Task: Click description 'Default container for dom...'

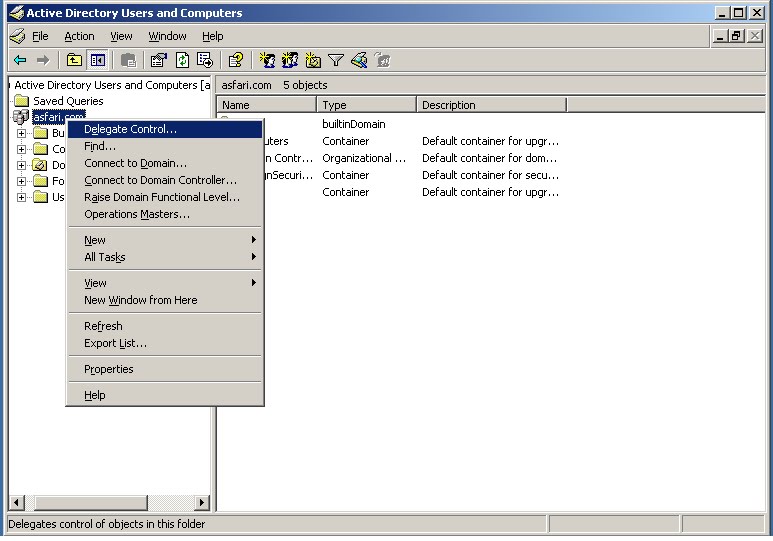Action: click(490, 158)
